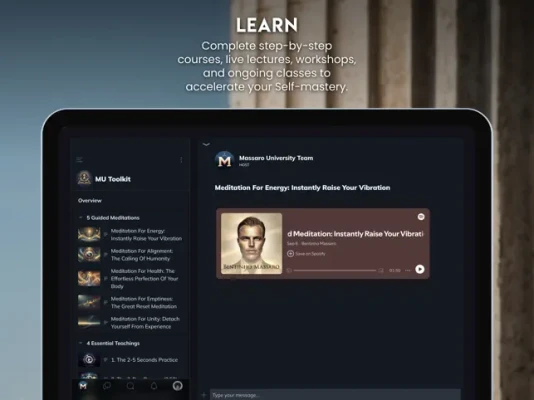Viewport: 534px width, 400px height.
Task: Go to home via the M logo icon
Action: point(83,386)
